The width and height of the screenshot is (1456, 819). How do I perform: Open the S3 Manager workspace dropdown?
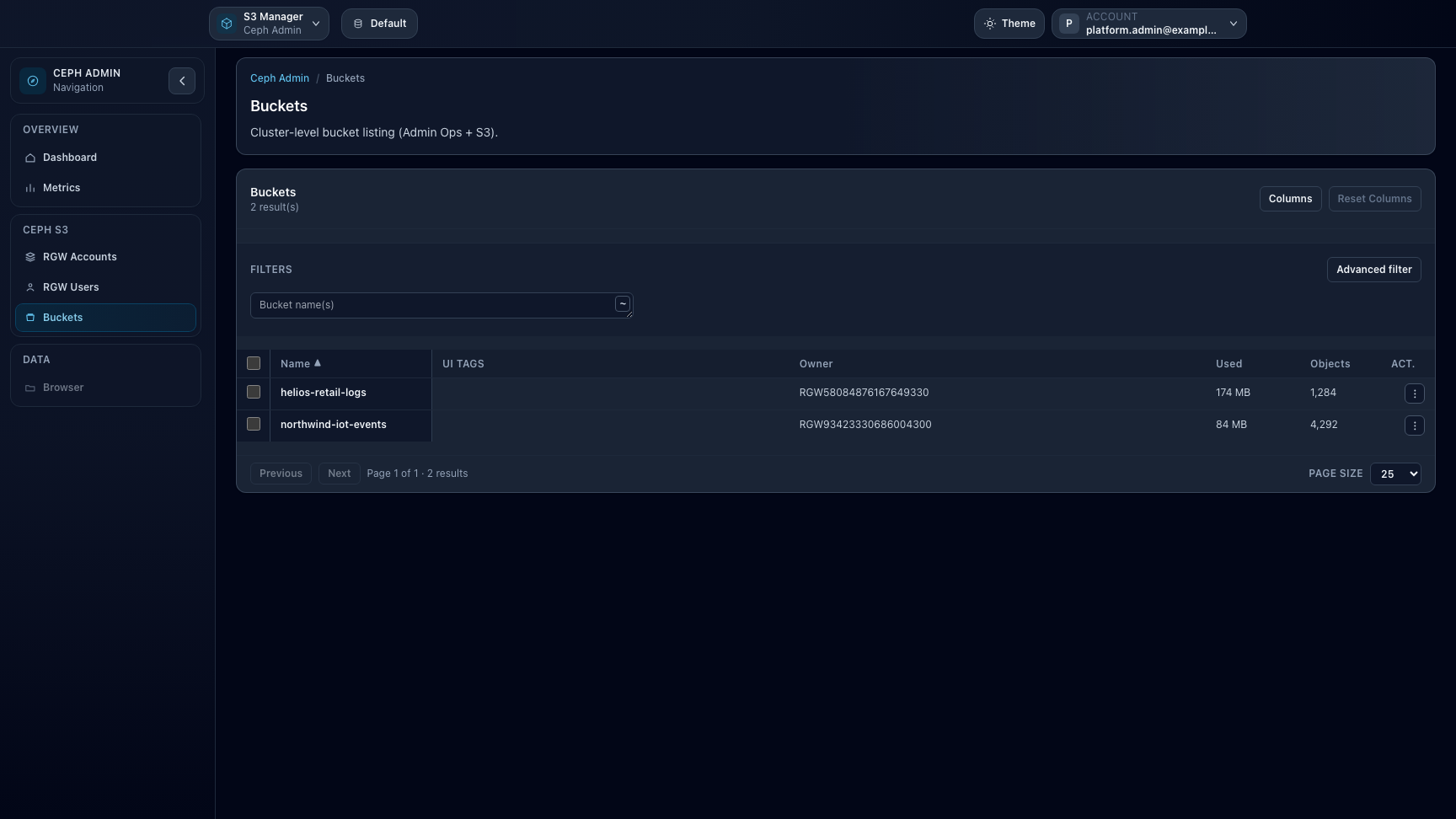coord(315,23)
